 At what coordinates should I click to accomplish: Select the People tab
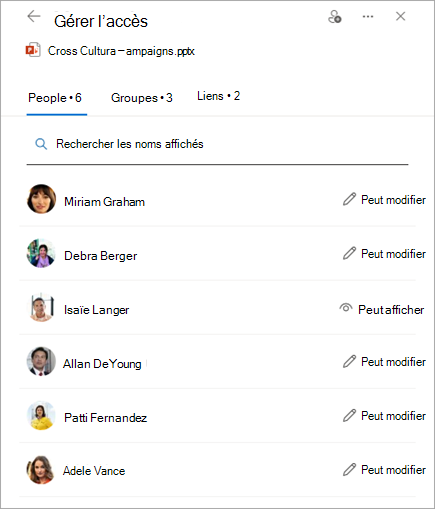point(55,98)
